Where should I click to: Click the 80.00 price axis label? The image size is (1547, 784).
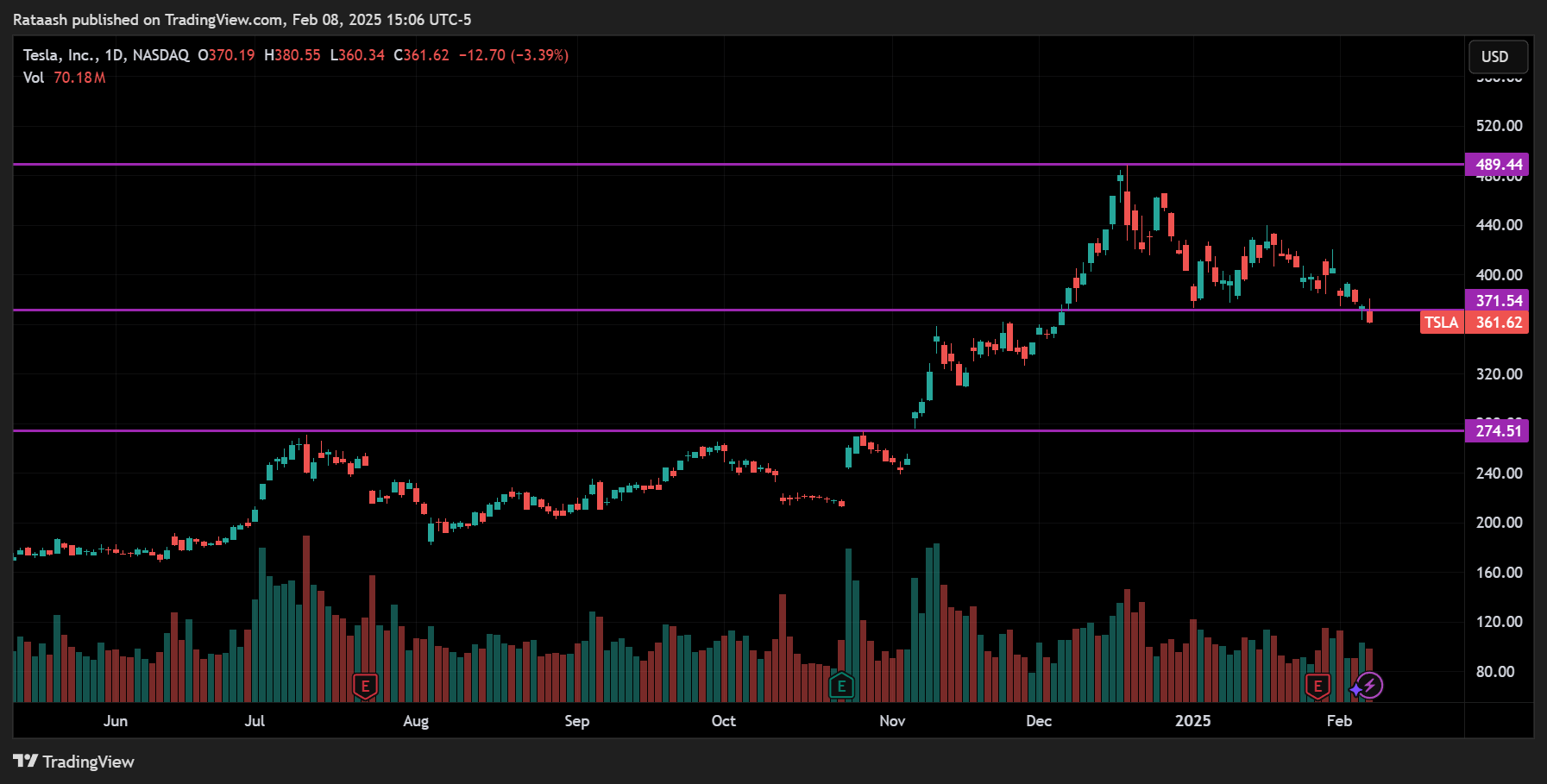pyautogui.click(x=1495, y=672)
